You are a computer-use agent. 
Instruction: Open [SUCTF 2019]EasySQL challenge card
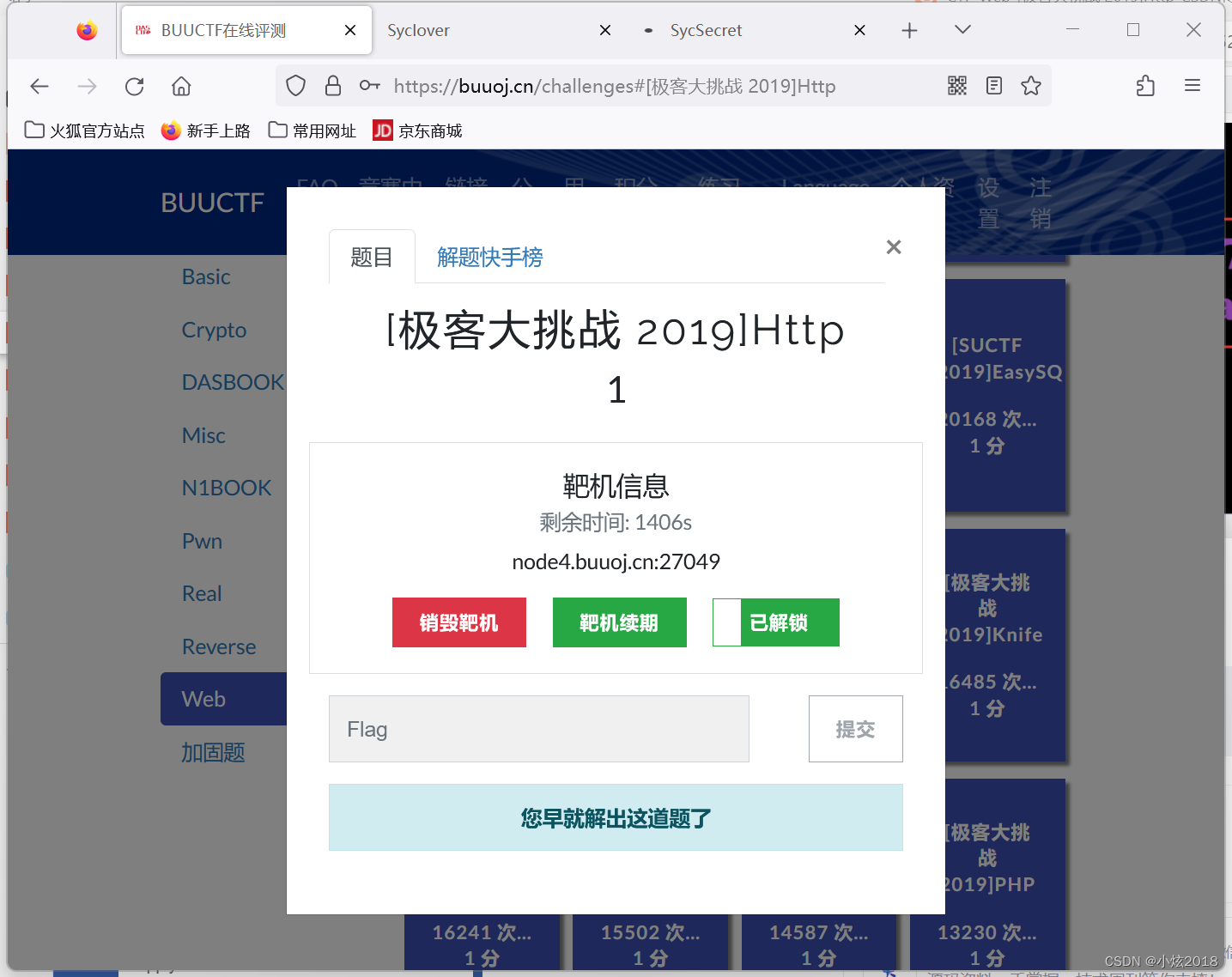1005,395
